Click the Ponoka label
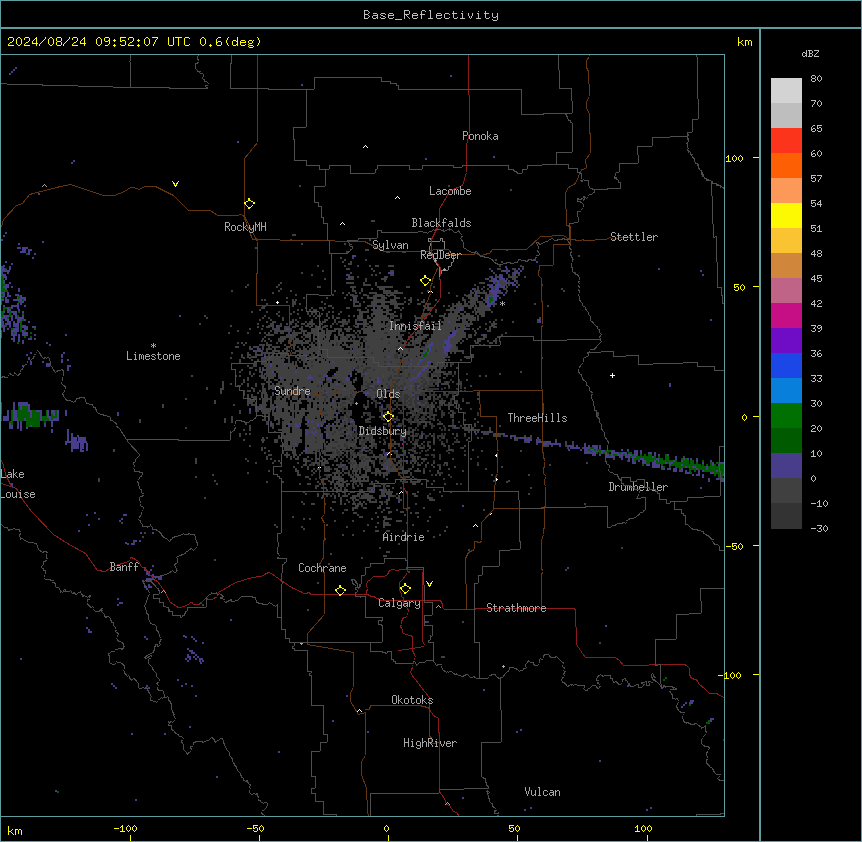 [480, 136]
